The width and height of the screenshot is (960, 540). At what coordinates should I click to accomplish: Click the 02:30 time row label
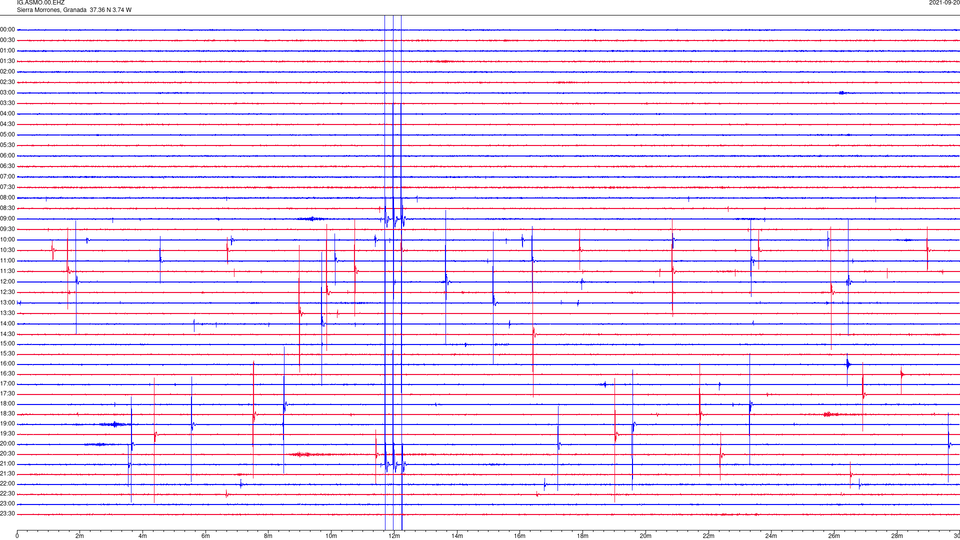pos(7,82)
